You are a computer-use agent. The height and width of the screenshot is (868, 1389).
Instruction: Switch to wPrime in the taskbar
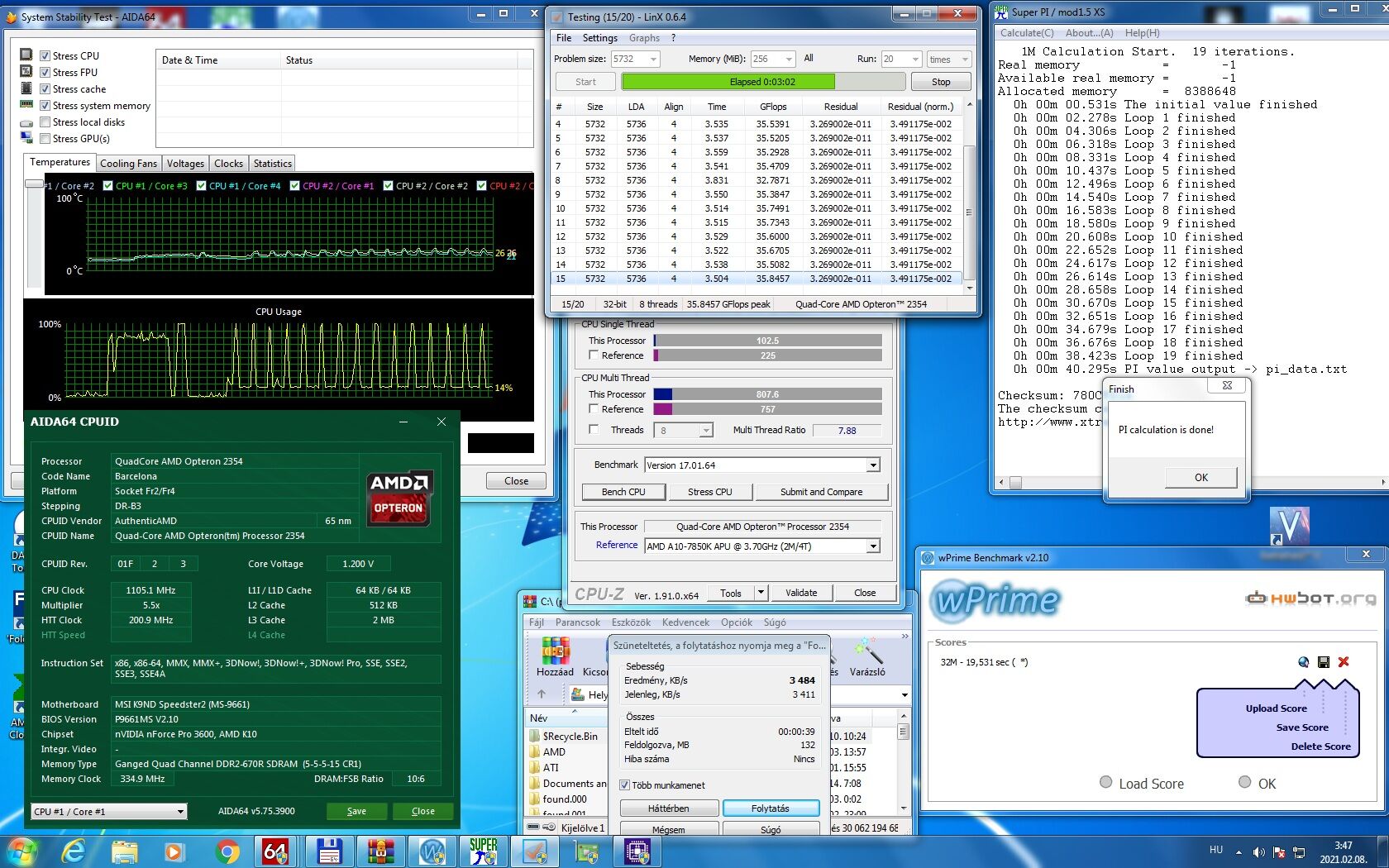point(432,851)
